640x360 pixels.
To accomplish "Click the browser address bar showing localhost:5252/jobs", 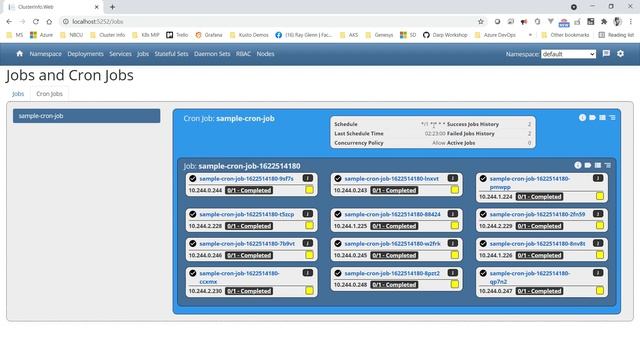I will 269,22.
